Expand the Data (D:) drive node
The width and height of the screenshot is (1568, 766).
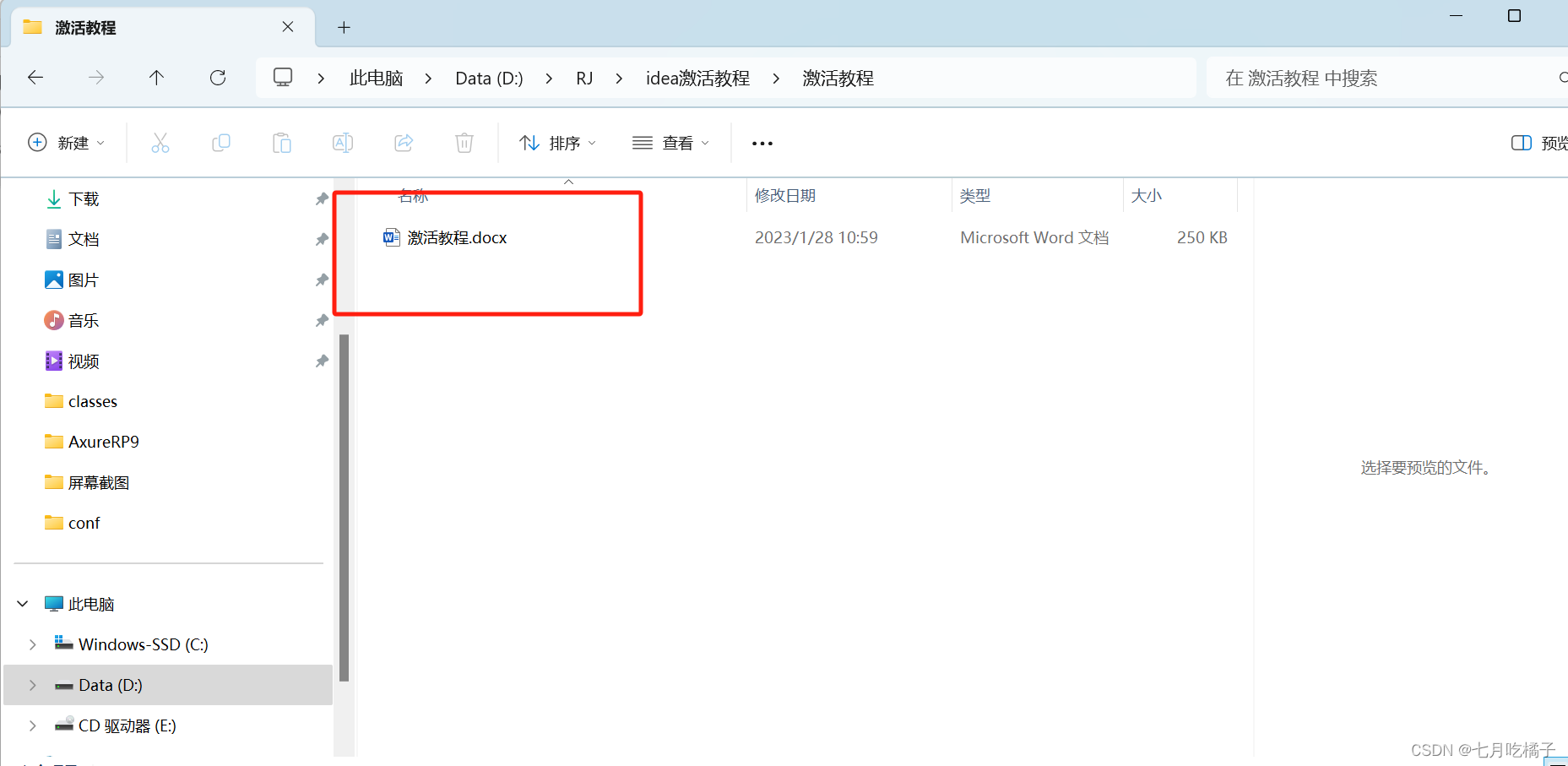point(33,685)
